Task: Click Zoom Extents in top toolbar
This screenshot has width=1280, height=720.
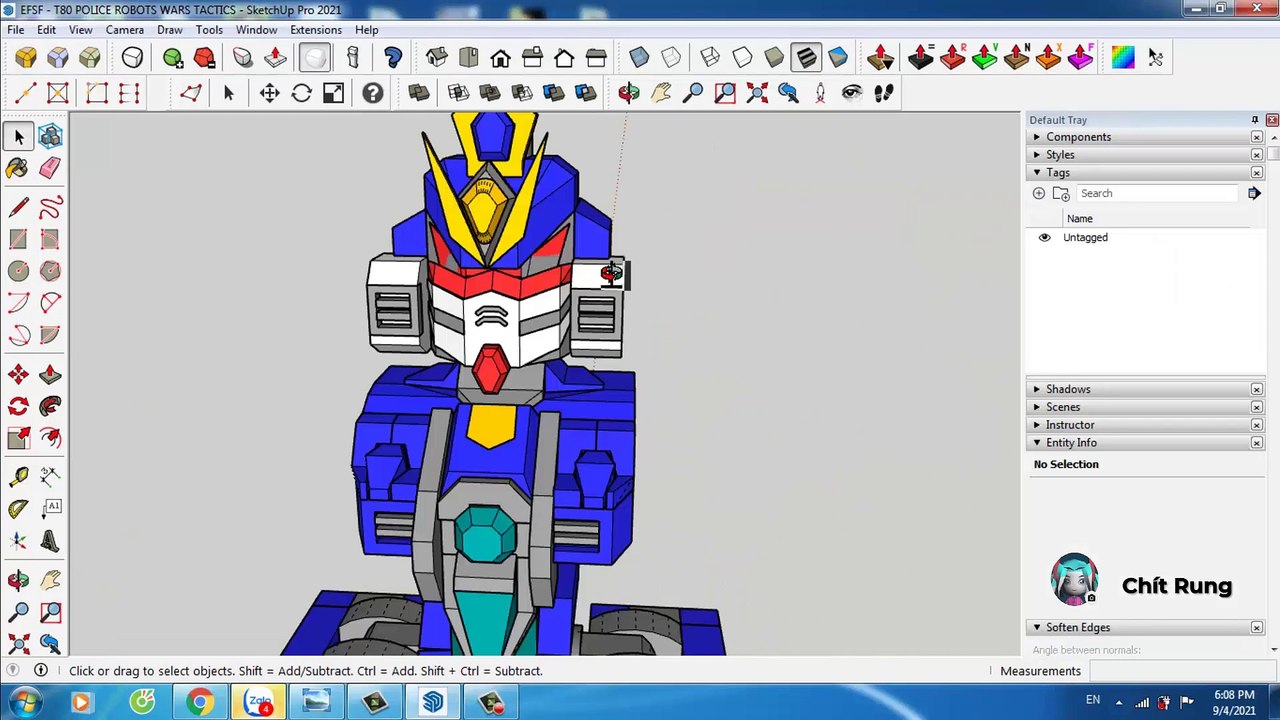Action: [757, 93]
